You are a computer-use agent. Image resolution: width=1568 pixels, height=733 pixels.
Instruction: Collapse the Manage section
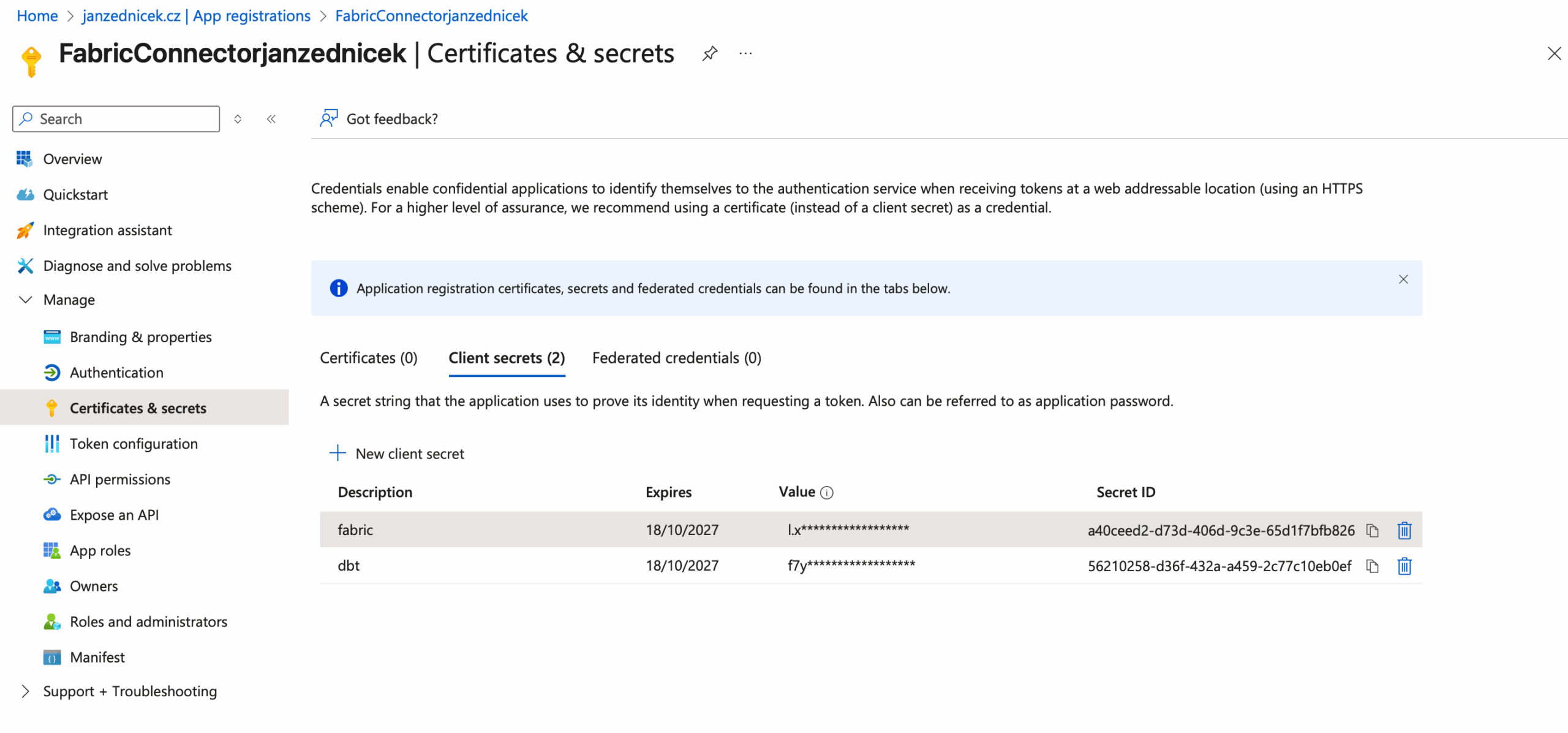[x=26, y=300]
